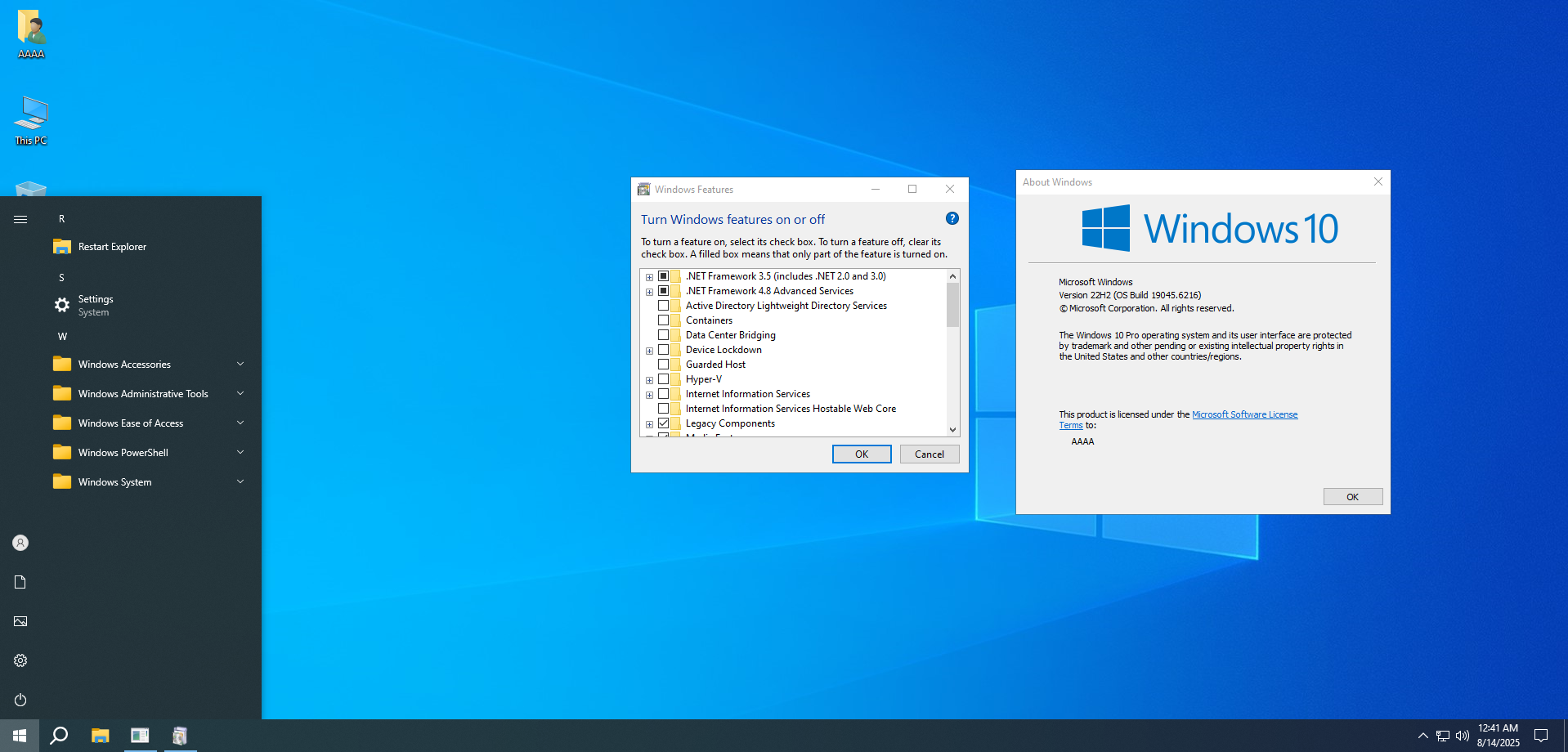This screenshot has width=1568, height=752.
Task: Expand Internet Information Services tree node
Action: pyautogui.click(x=650, y=395)
